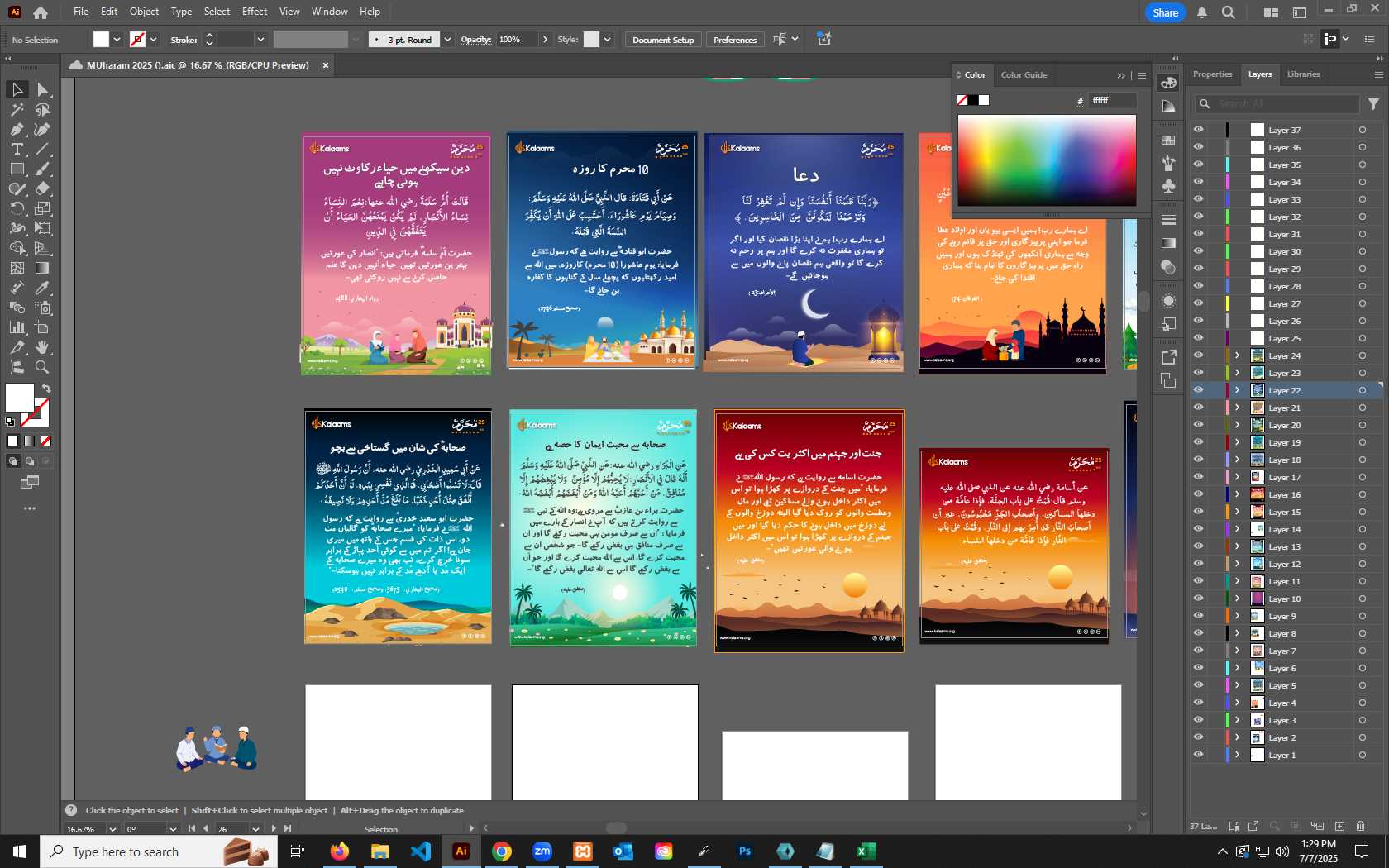Screen dimensions: 1389x868
Task: Hide Layer 30 using eye icon
Action: 1198,251
